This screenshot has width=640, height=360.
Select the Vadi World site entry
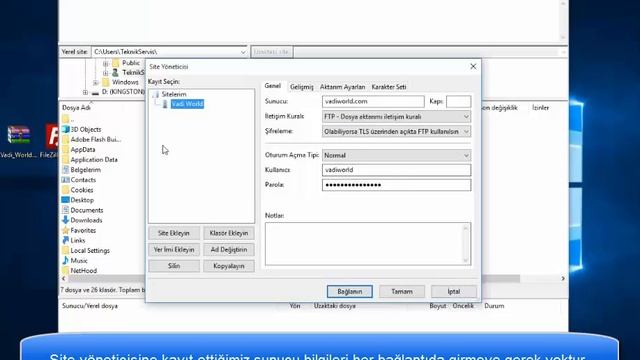187,104
